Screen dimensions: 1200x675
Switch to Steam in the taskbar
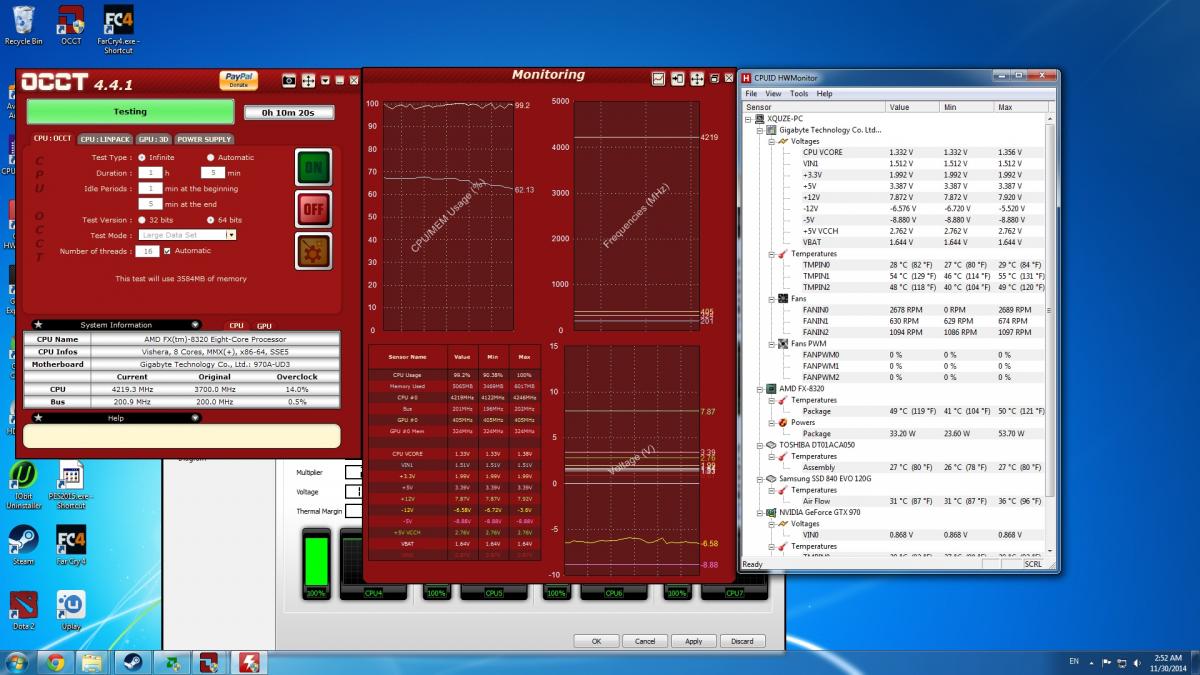click(131, 662)
